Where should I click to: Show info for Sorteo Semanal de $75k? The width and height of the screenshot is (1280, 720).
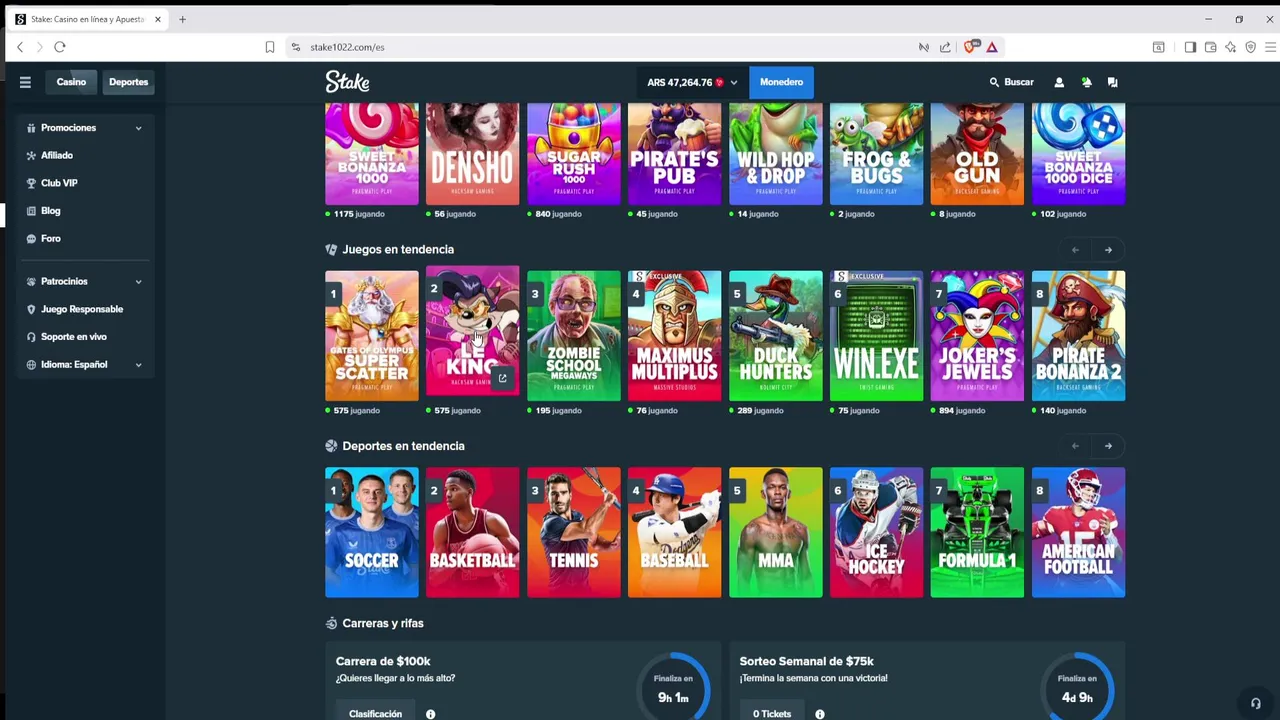click(x=819, y=714)
